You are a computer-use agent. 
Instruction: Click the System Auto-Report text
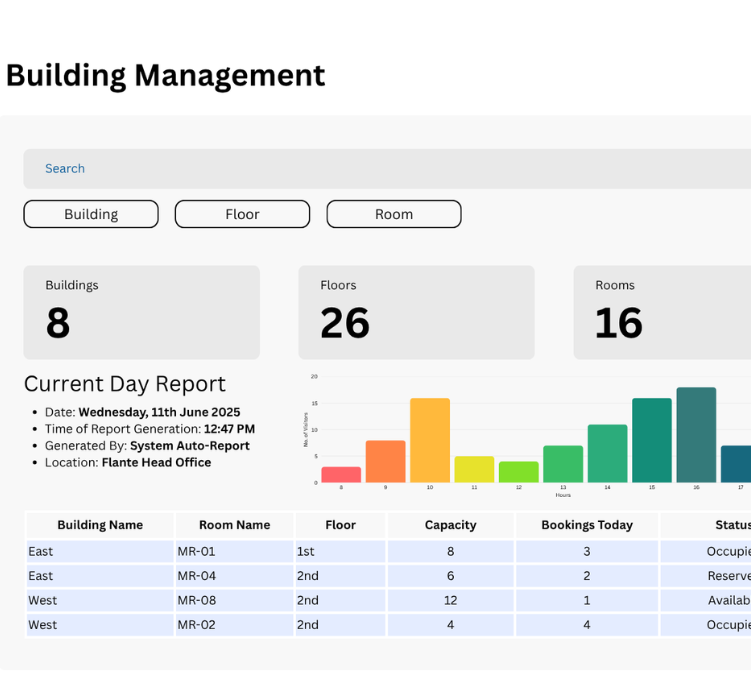click(x=190, y=446)
